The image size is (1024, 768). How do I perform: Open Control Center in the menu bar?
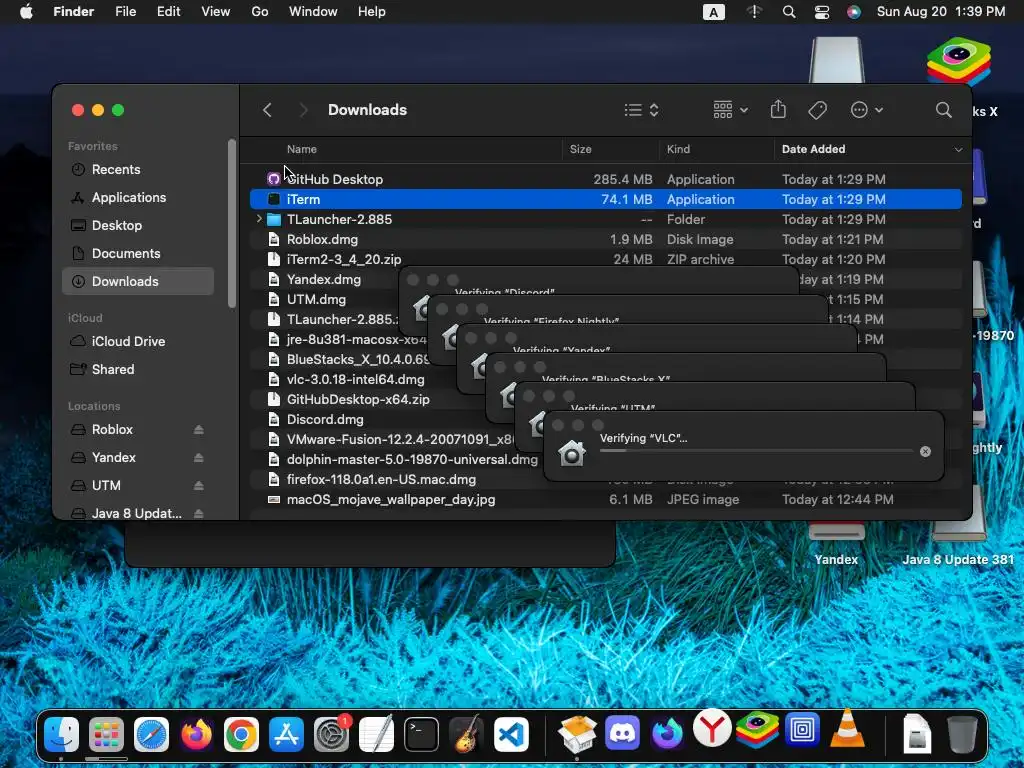[x=822, y=12]
